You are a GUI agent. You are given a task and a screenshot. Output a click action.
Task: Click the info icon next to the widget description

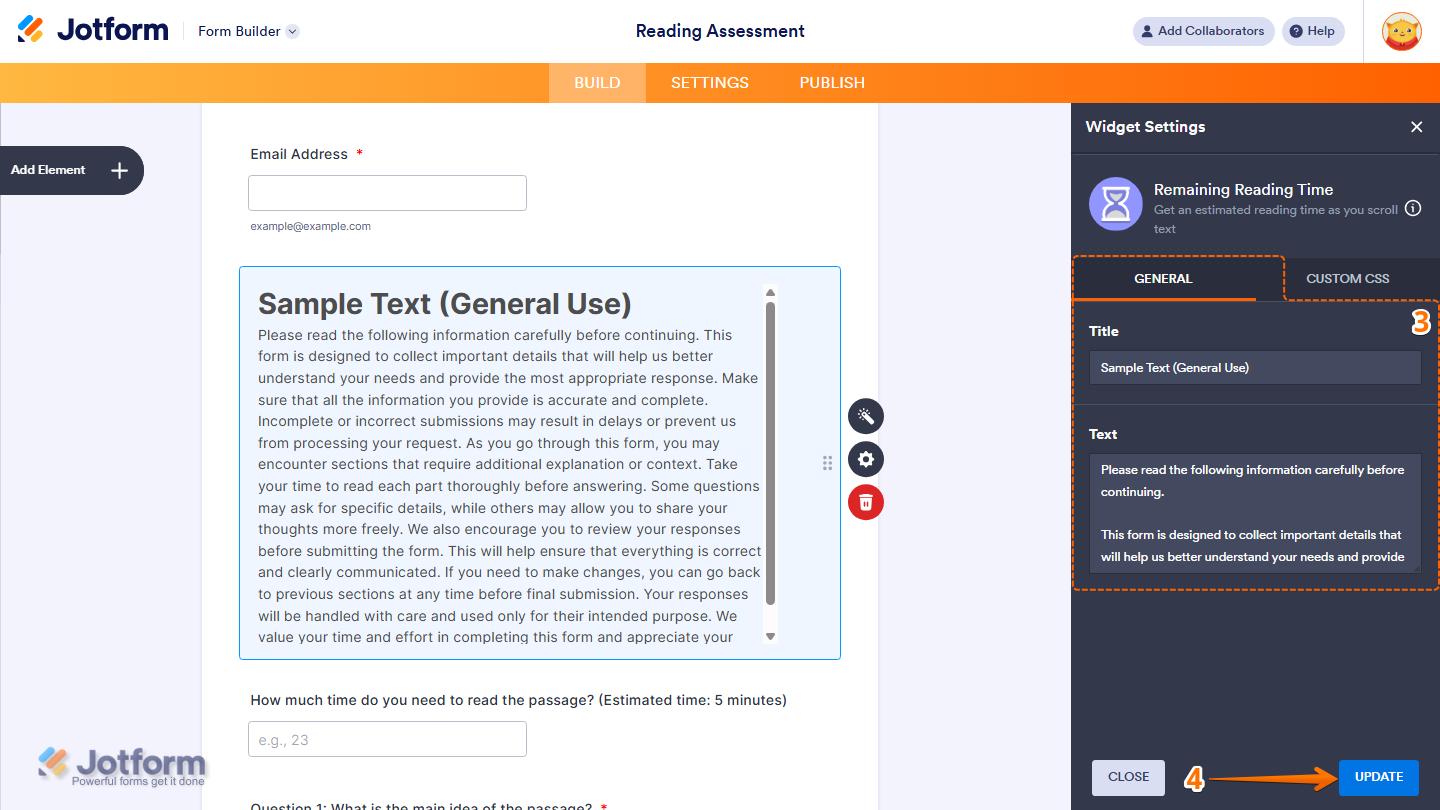click(x=1412, y=208)
